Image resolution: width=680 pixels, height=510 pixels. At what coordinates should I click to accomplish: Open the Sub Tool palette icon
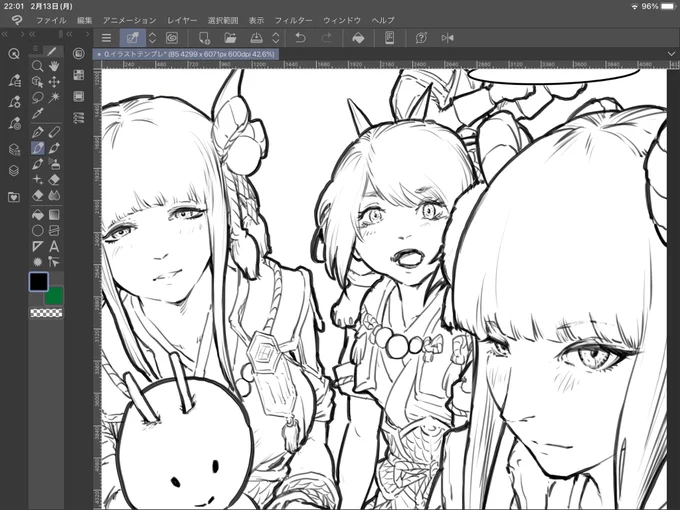(x=14, y=80)
